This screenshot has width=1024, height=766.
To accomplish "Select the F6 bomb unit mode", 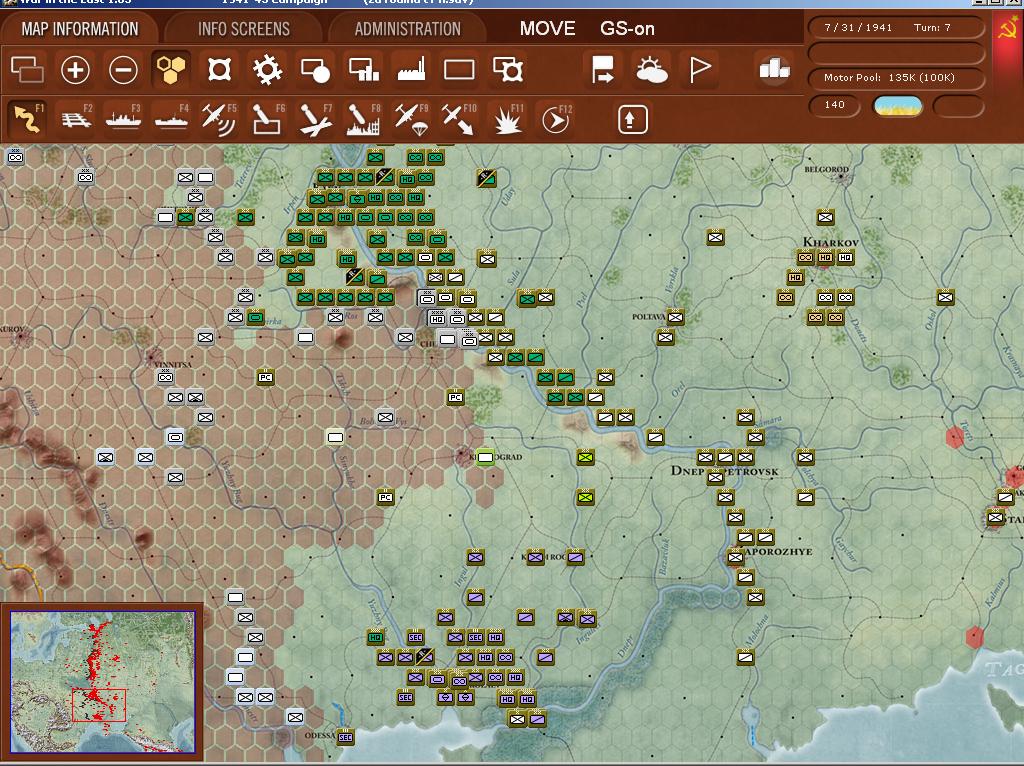I will tap(268, 119).
